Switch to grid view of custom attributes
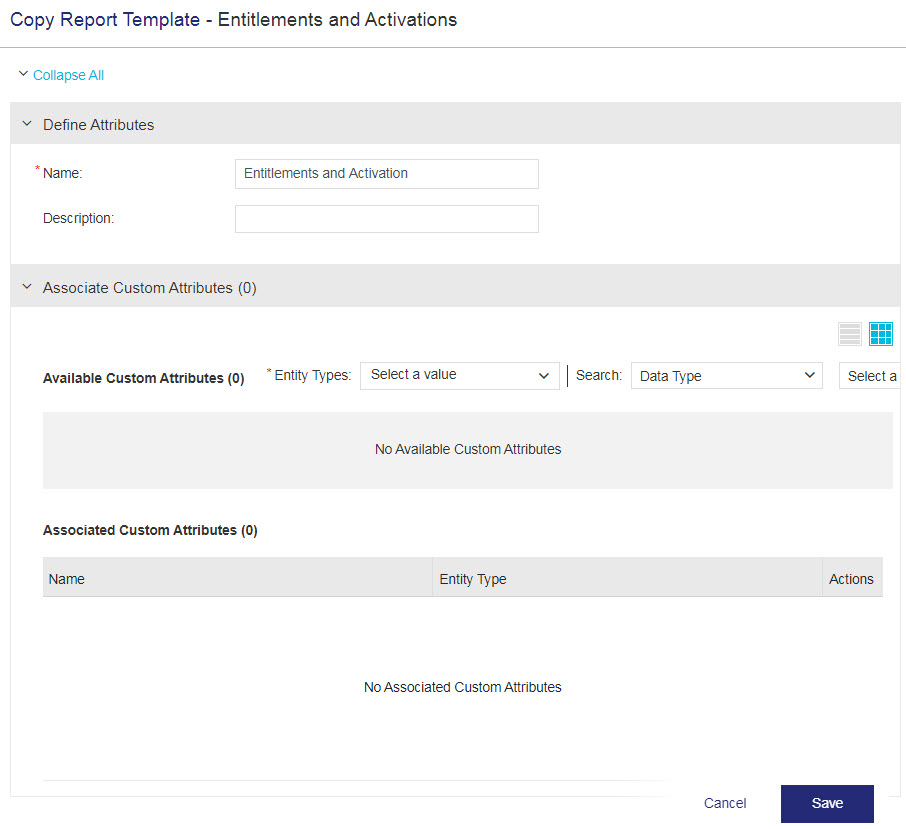Image resolution: width=906 pixels, height=829 pixels. tap(881, 334)
